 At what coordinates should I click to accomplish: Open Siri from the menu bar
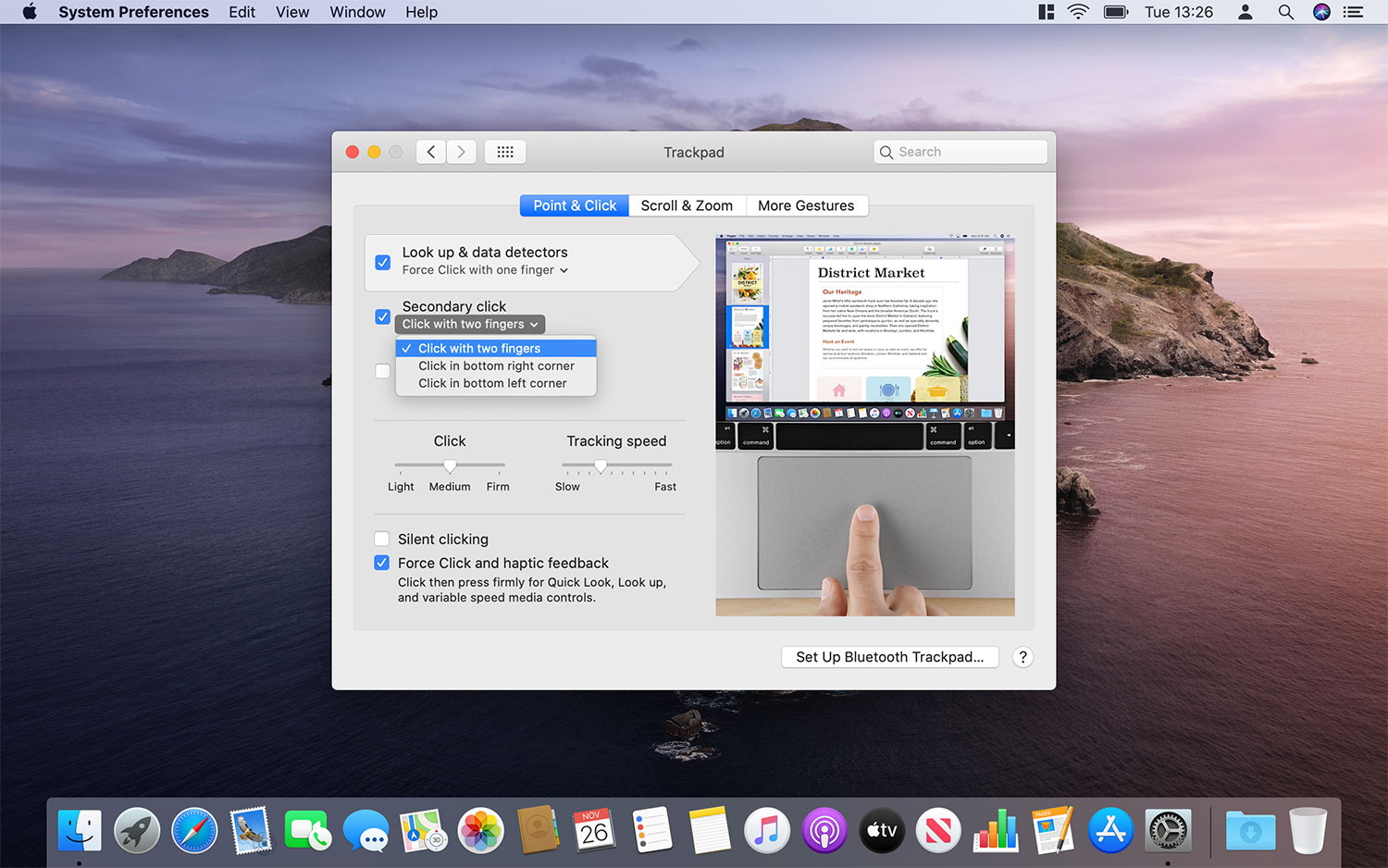point(1321,12)
